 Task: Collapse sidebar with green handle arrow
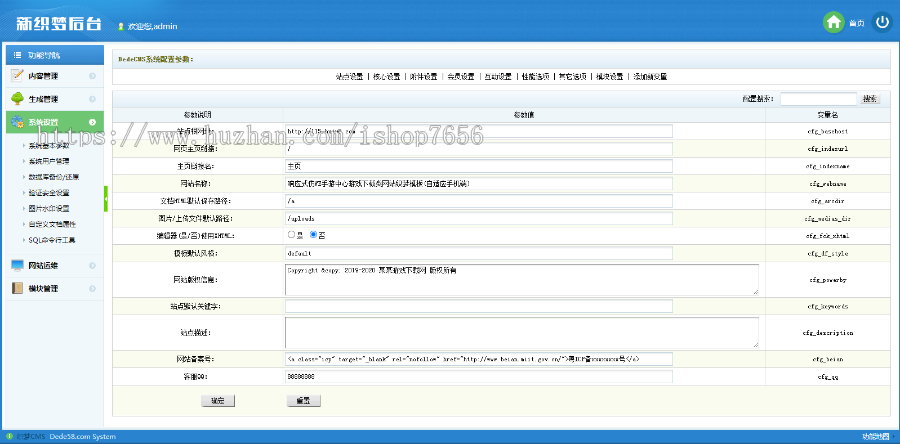(106, 198)
